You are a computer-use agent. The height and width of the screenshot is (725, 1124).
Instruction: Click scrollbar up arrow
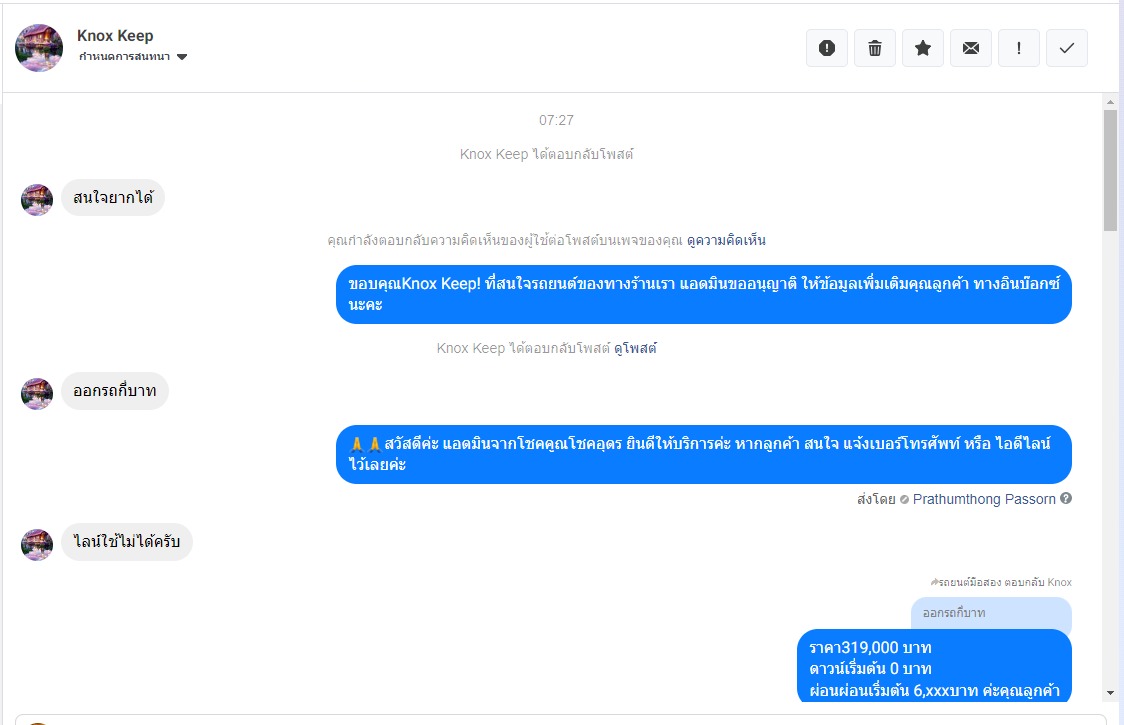click(1110, 102)
